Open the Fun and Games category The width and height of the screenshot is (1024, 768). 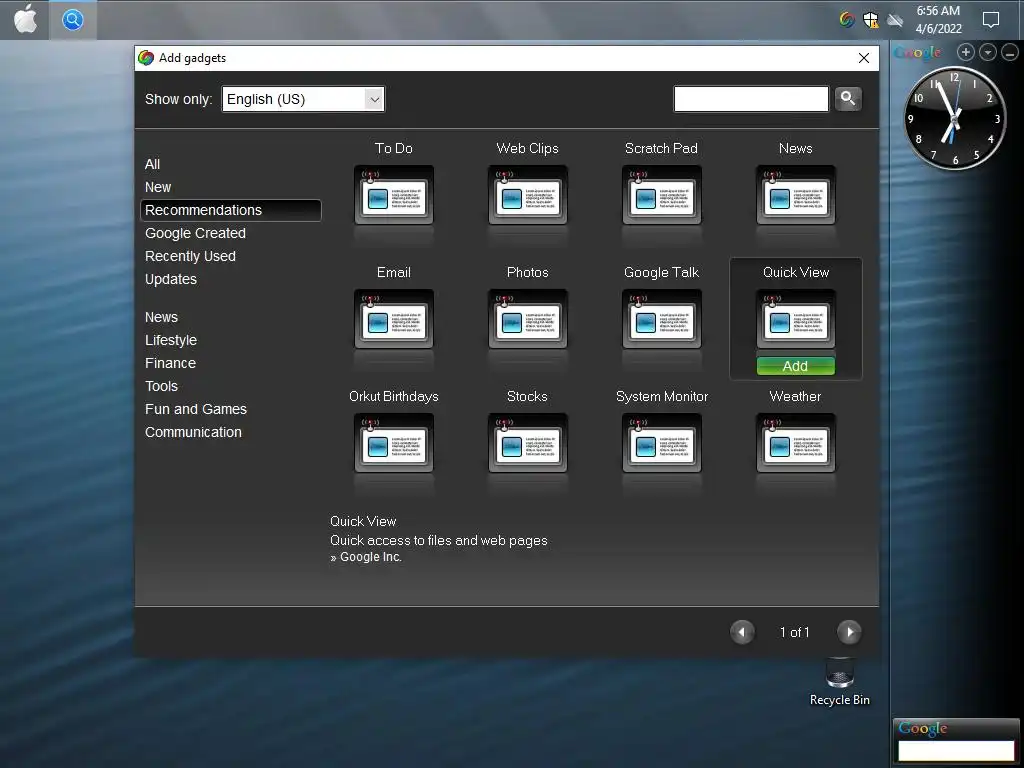(196, 409)
